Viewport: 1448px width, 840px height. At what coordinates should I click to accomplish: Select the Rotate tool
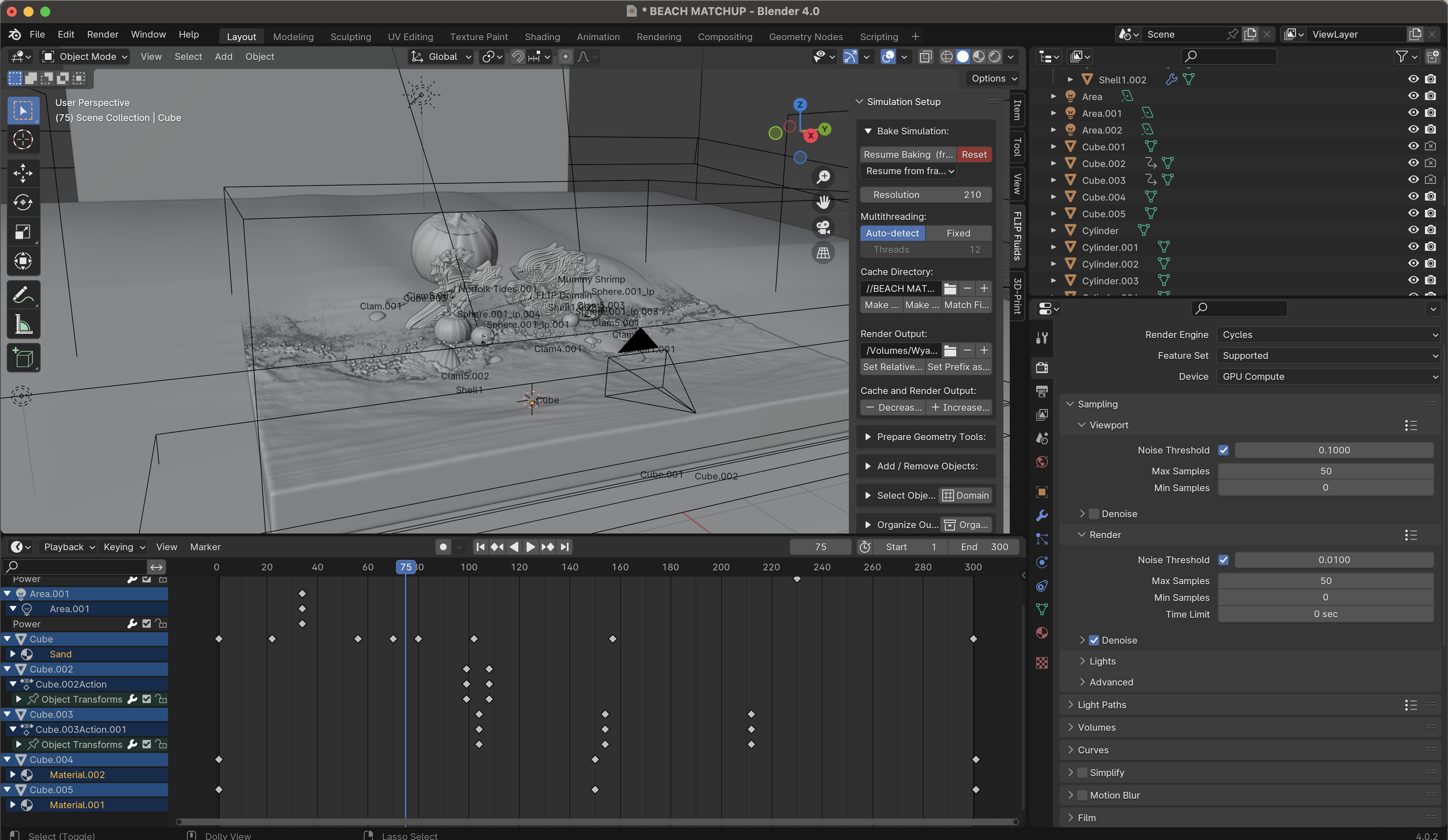(x=23, y=202)
